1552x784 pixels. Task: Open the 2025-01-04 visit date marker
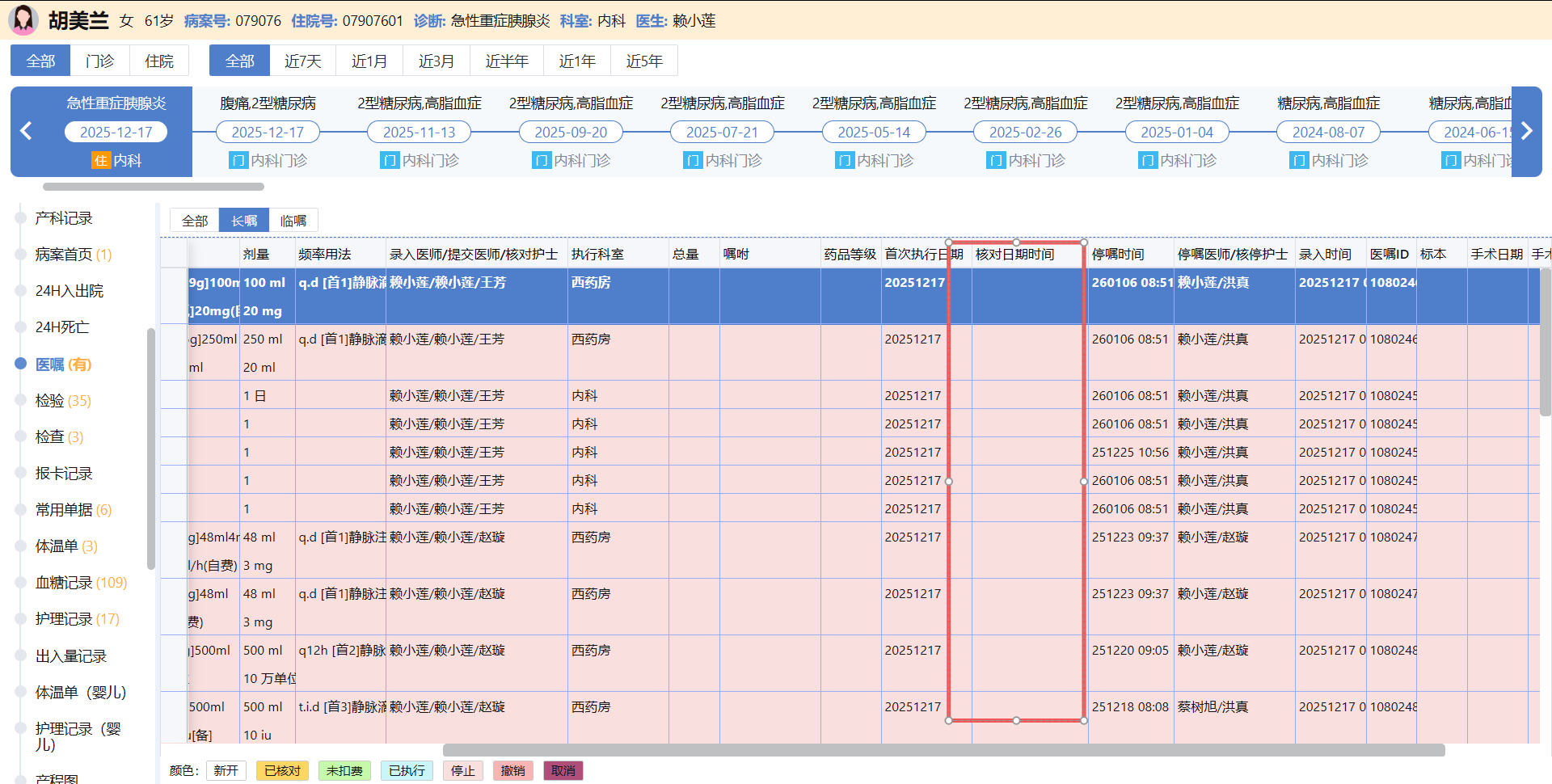click(x=1177, y=132)
